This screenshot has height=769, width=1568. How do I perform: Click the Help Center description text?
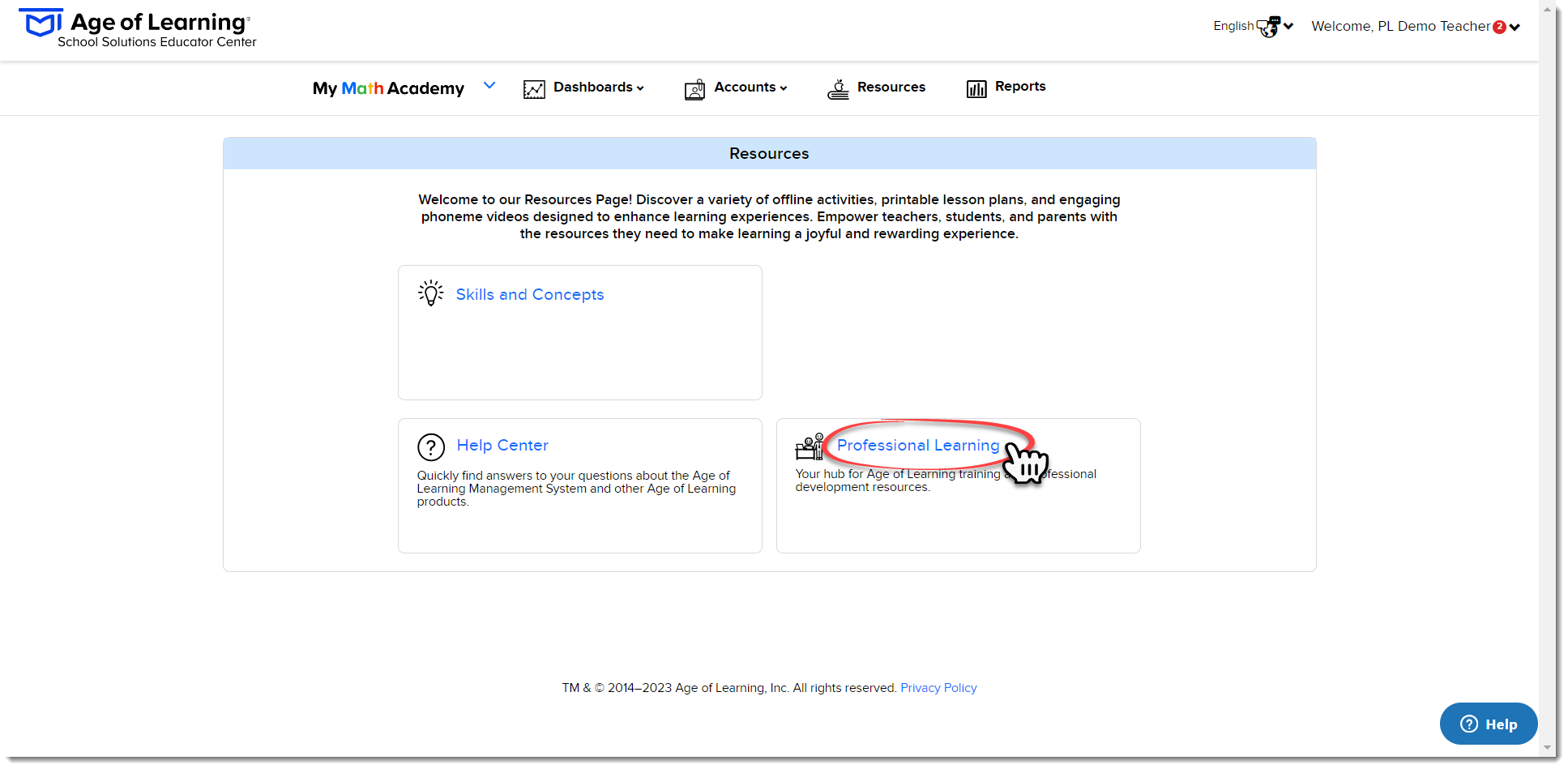(x=576, y=489)
